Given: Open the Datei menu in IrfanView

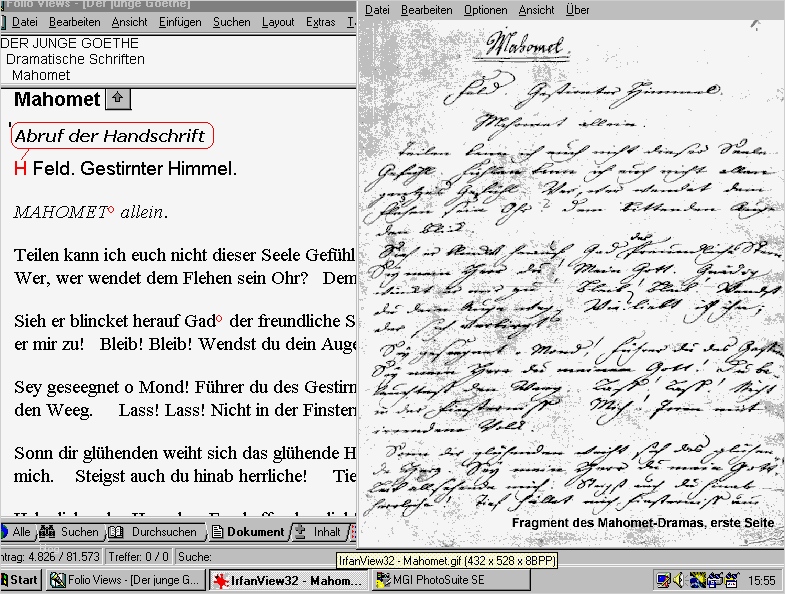Looking at the screenshot, I should click(x=377, y=10).
